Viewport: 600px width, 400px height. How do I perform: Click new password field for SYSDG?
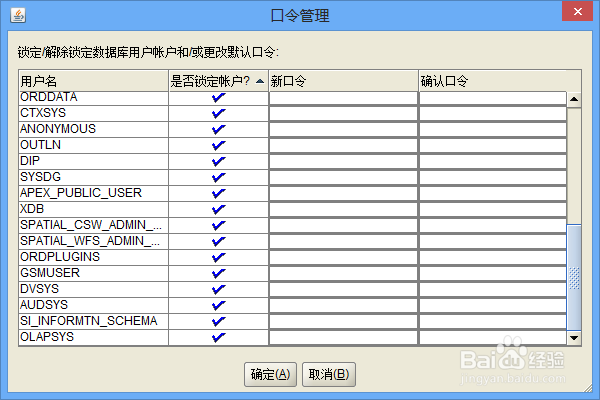click(x=343, y=178)
